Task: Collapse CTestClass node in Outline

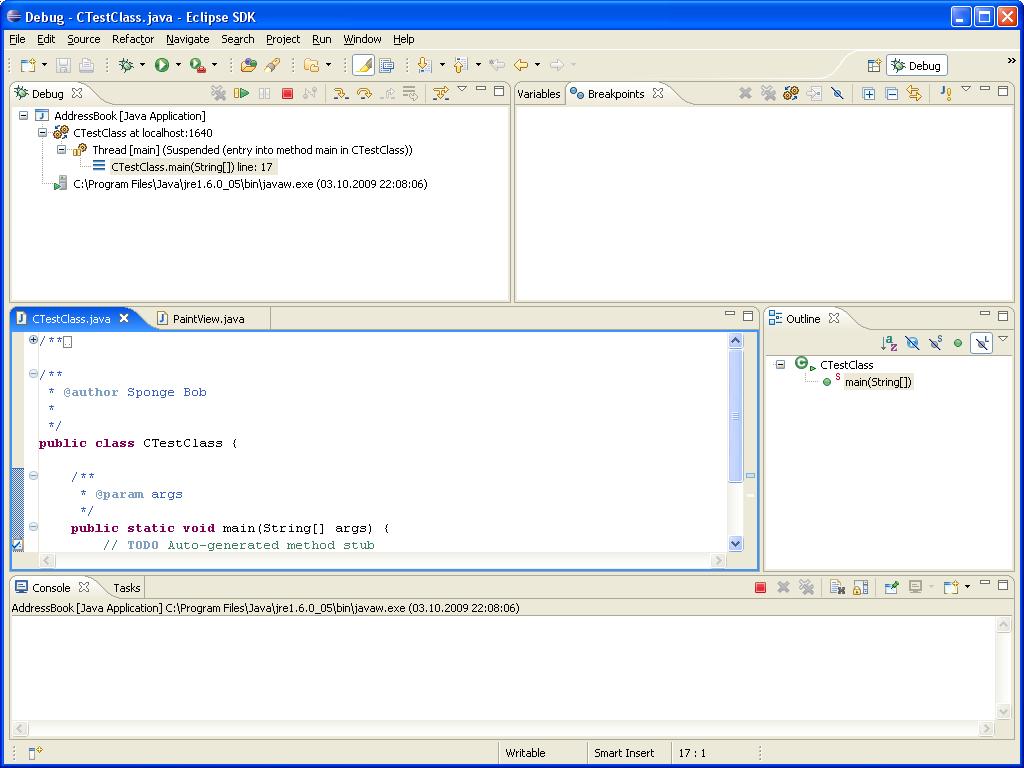Action: coord(780,364)
